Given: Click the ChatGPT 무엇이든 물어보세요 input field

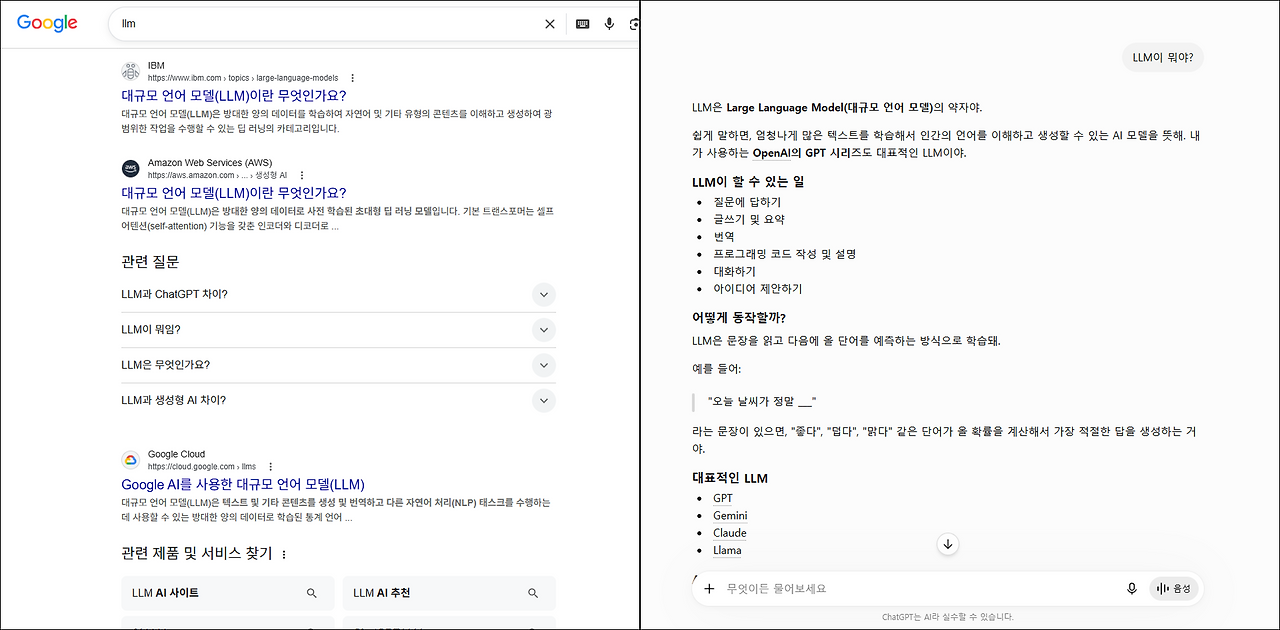Looking at the screenshot, I should 920,588.
